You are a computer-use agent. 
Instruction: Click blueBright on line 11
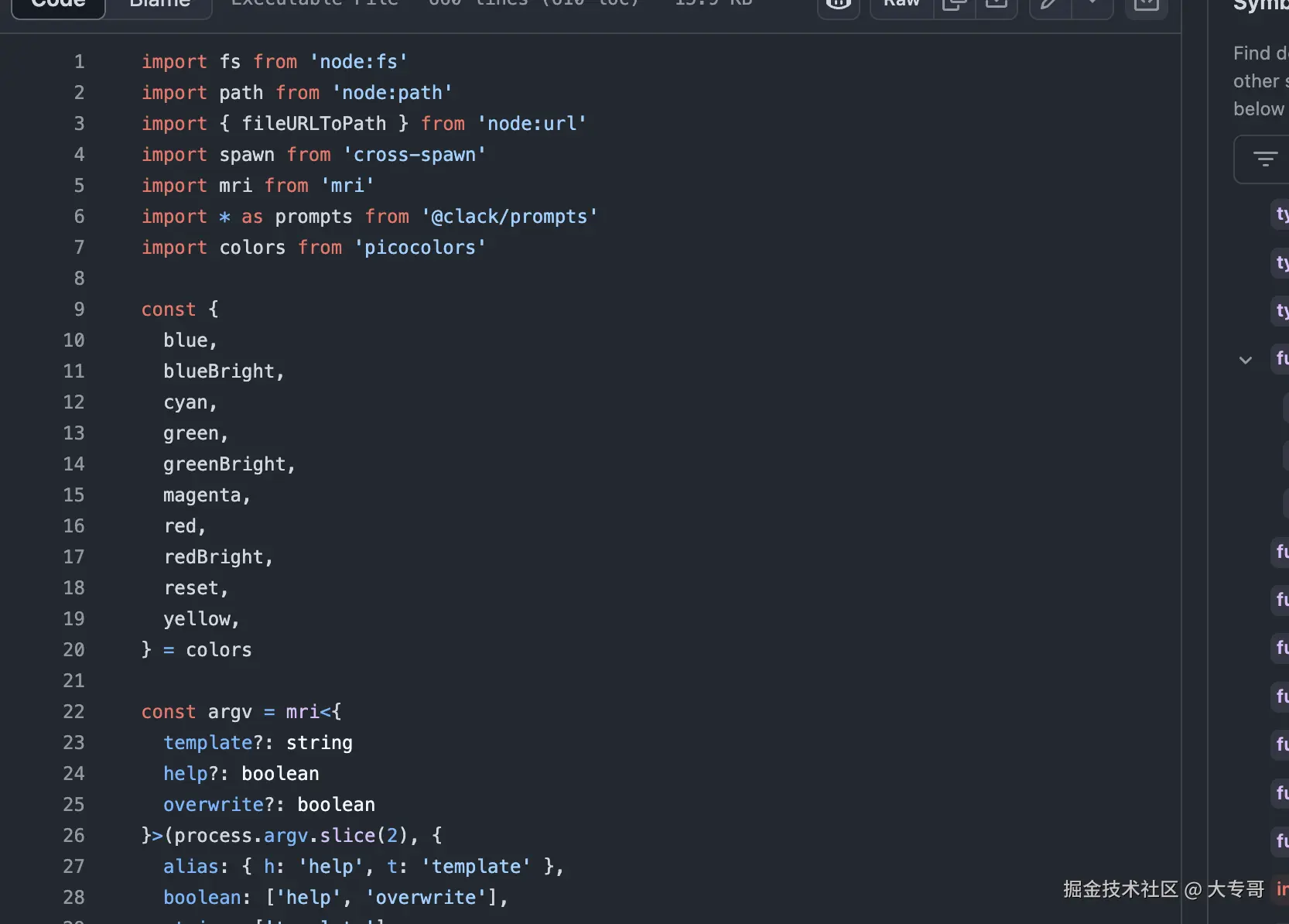219,371
